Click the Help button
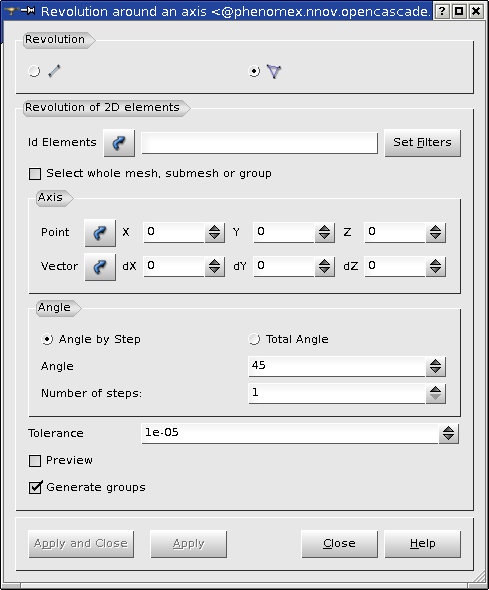489x590 pixels. point(422,544)
